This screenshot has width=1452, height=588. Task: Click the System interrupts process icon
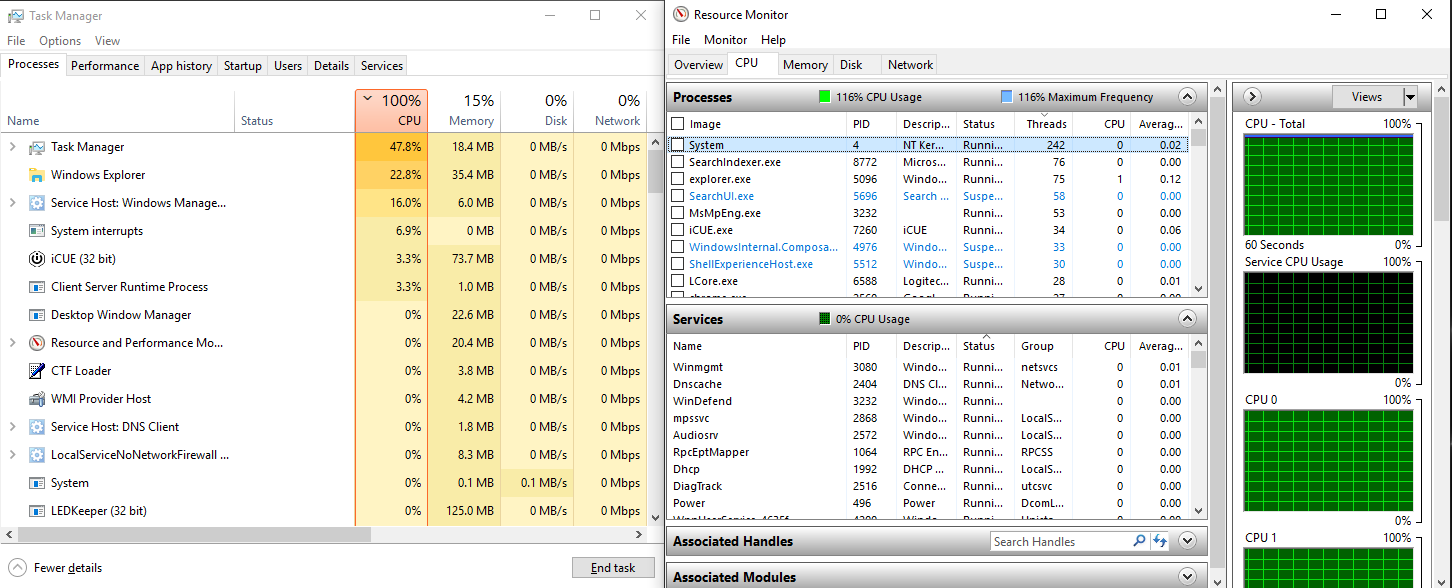tap(37, 231)
